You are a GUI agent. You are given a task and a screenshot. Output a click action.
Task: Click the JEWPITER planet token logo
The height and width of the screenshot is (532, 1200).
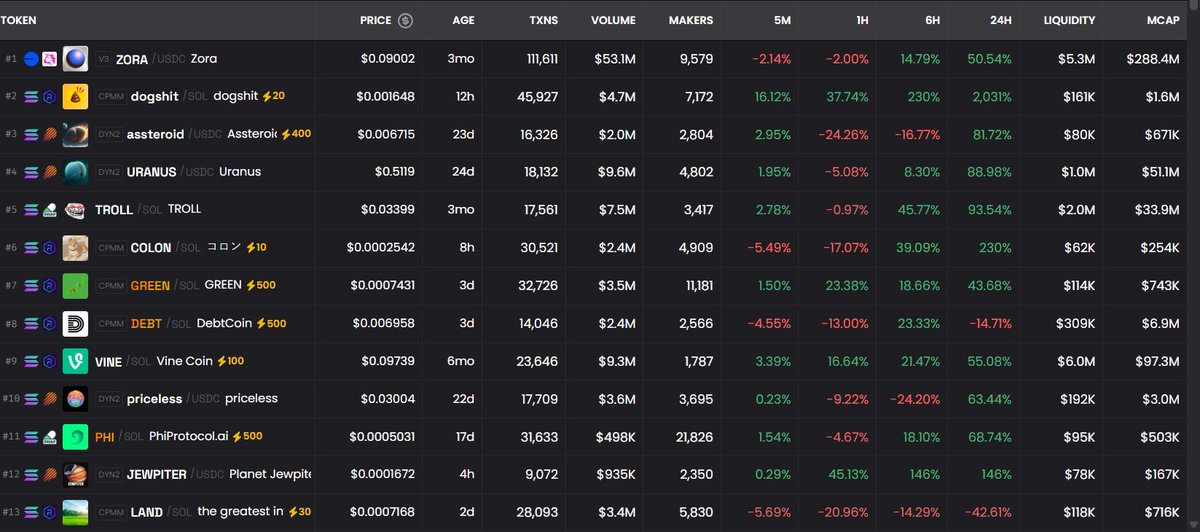(75, 474)
